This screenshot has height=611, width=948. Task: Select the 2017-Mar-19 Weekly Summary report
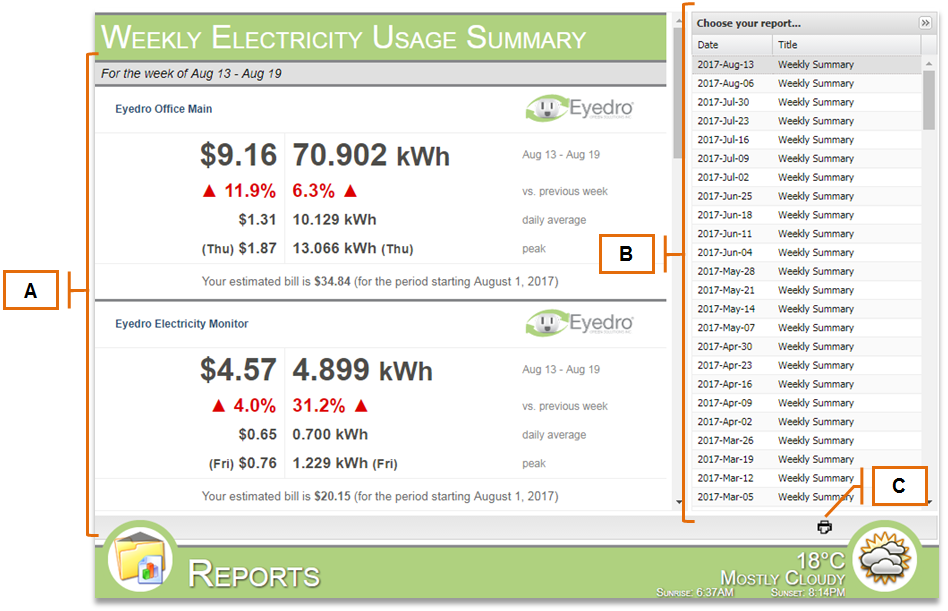807,459
